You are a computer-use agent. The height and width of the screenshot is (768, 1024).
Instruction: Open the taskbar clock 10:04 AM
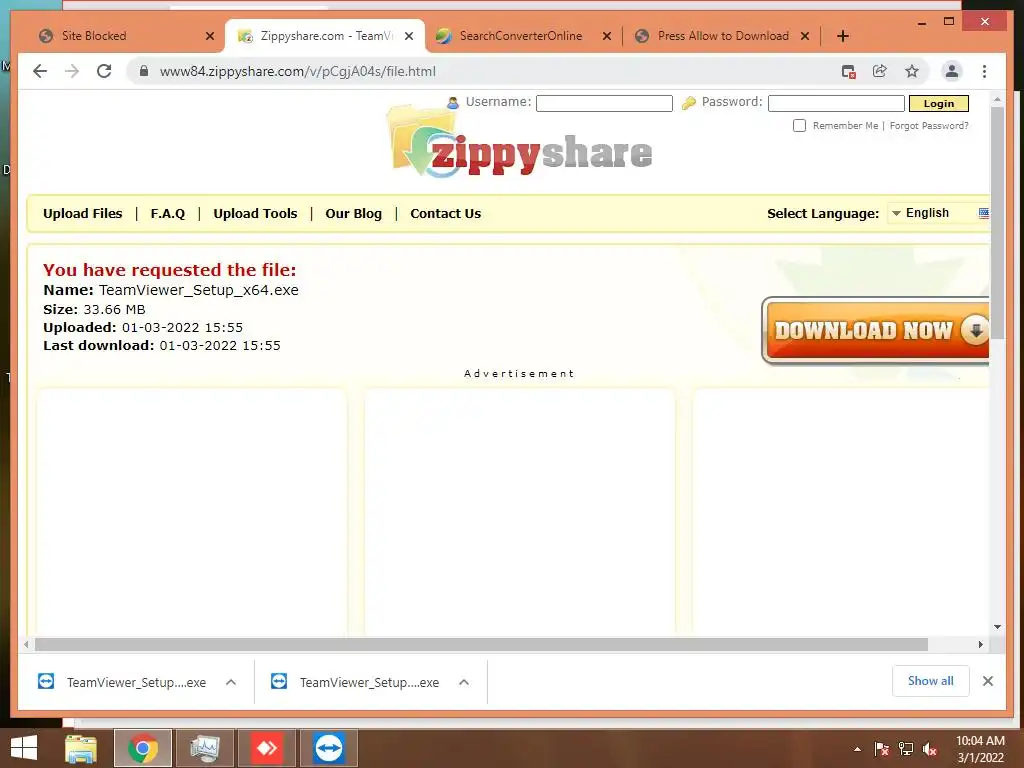click(980, 749)
